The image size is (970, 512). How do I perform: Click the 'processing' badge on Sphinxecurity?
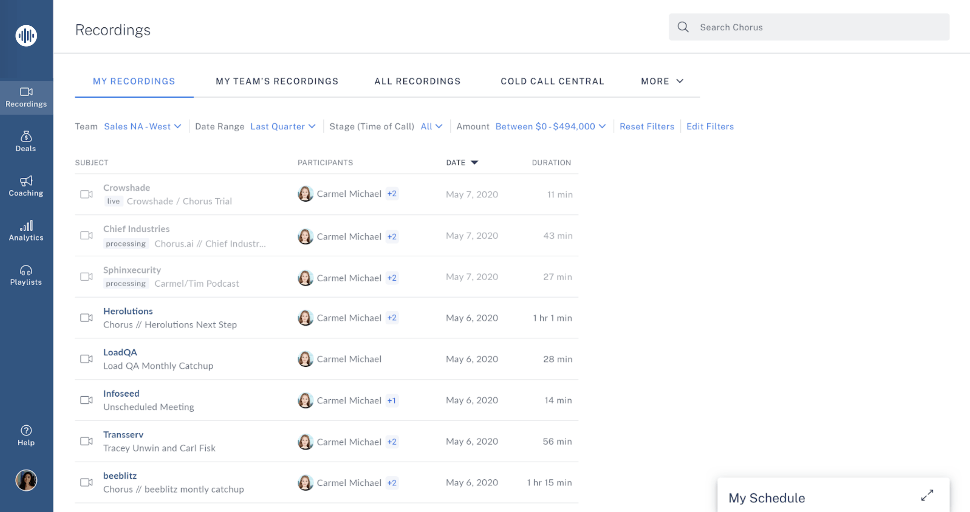[x=126, y=283]
